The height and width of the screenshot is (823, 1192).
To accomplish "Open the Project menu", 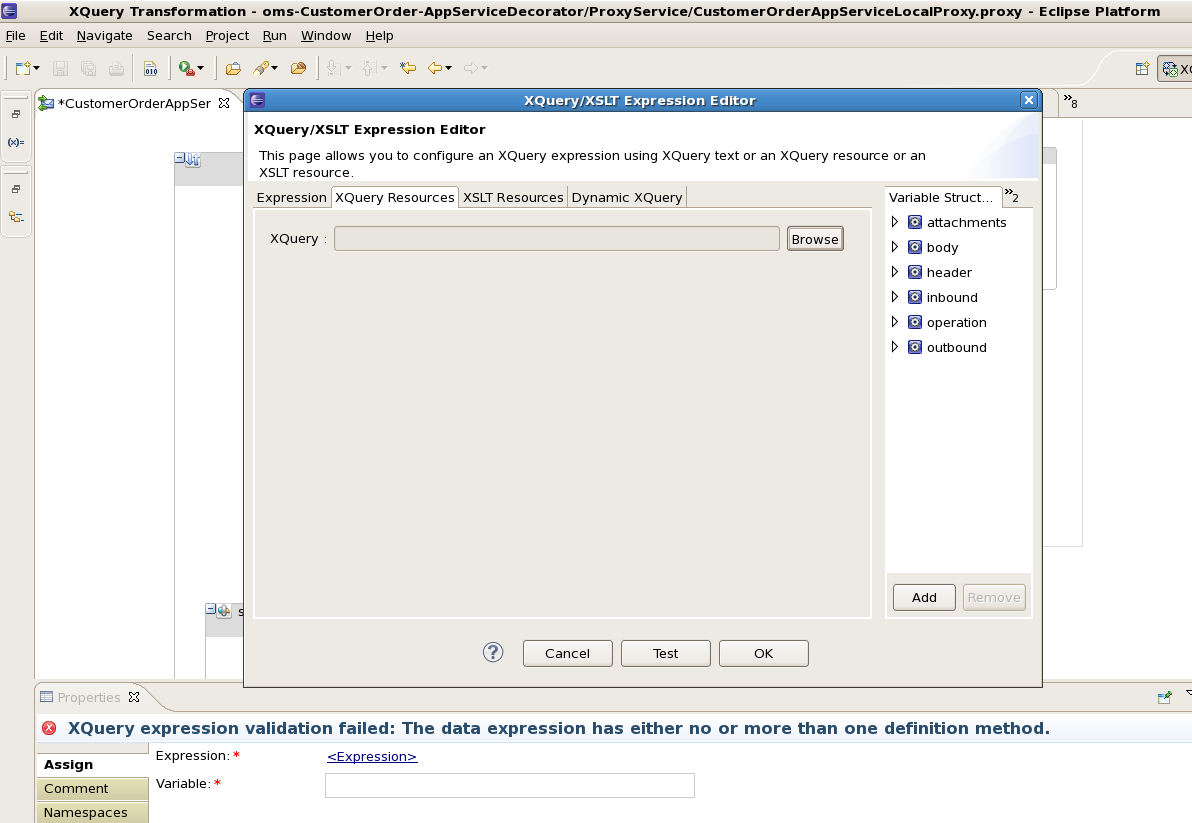I will click(x=227, y=36).
